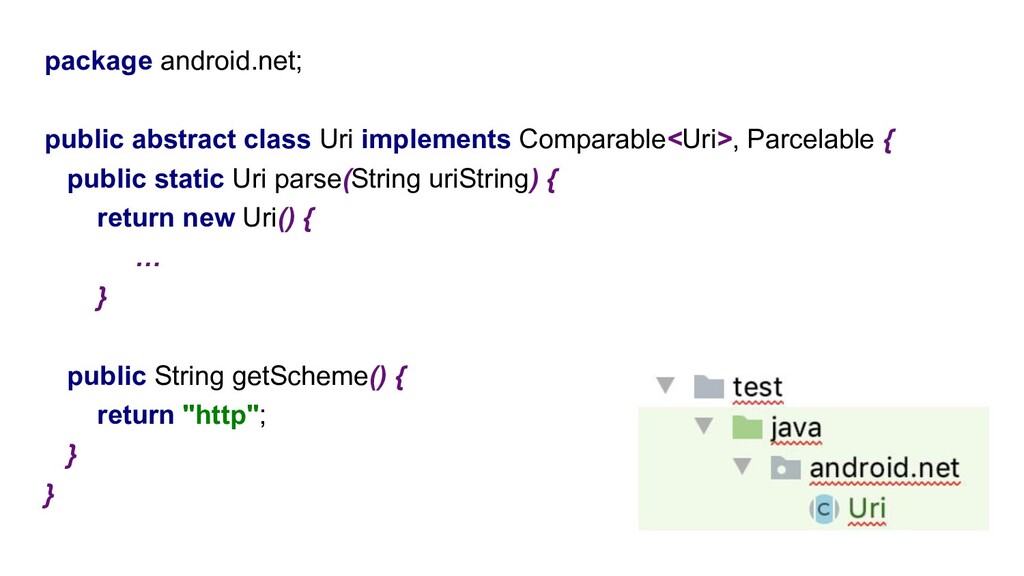Click the package keyword in code
This screenshot has width=1024, height=576.
pyautogui.click(x=99, y=62)
